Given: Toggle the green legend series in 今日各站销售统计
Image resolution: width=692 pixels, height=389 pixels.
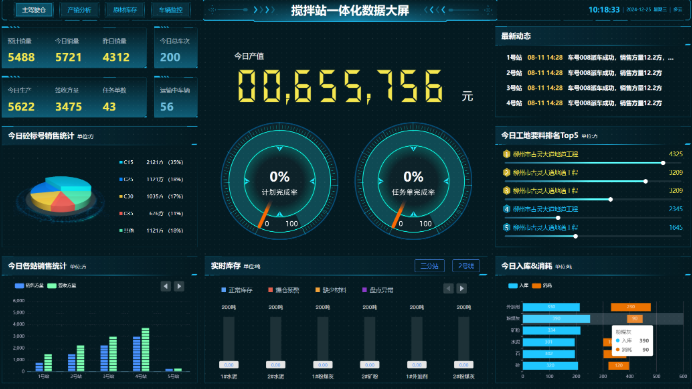Looking at the screenshot, I should click(62, 286).
